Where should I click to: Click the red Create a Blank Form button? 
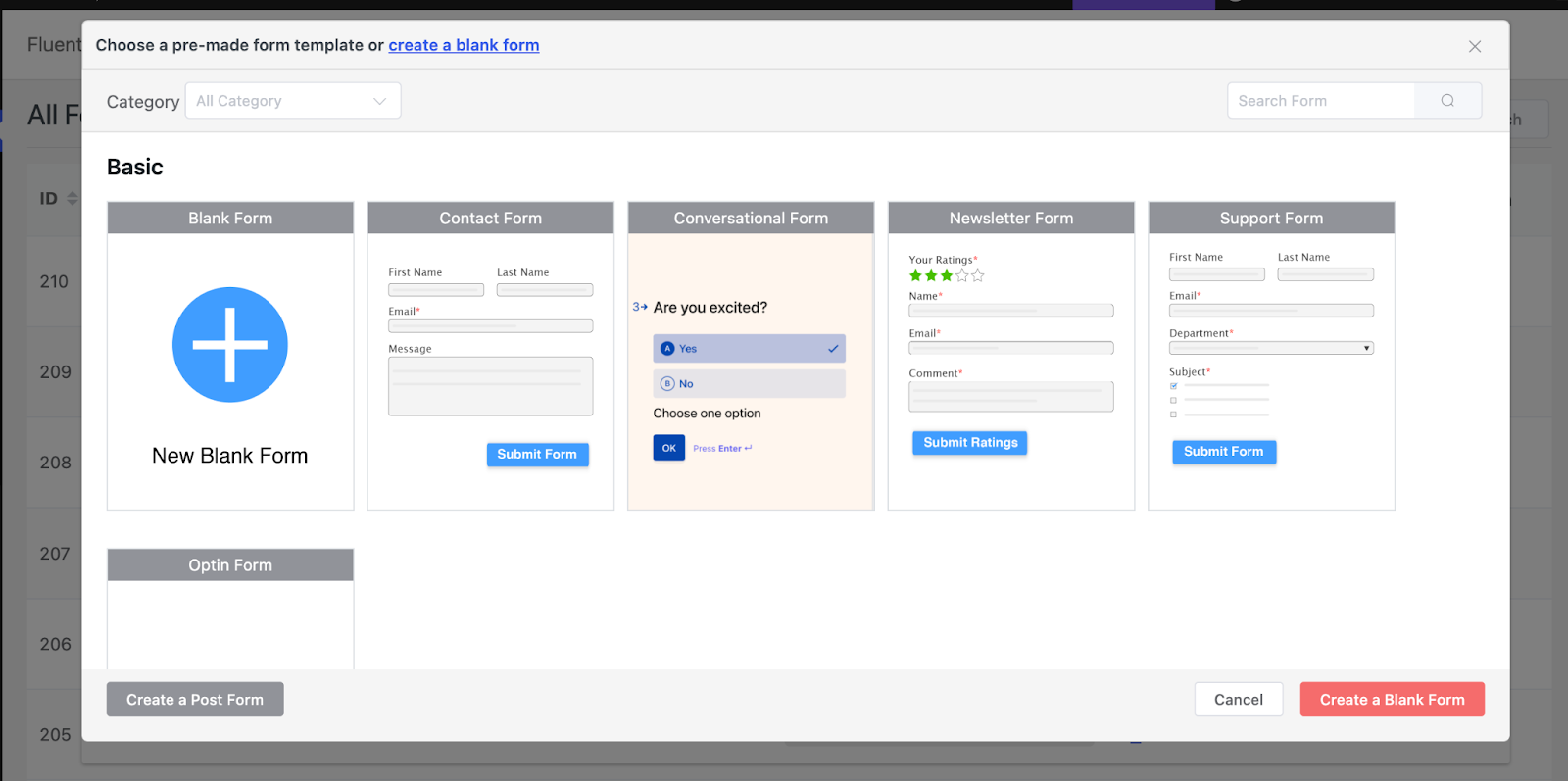1392,700
